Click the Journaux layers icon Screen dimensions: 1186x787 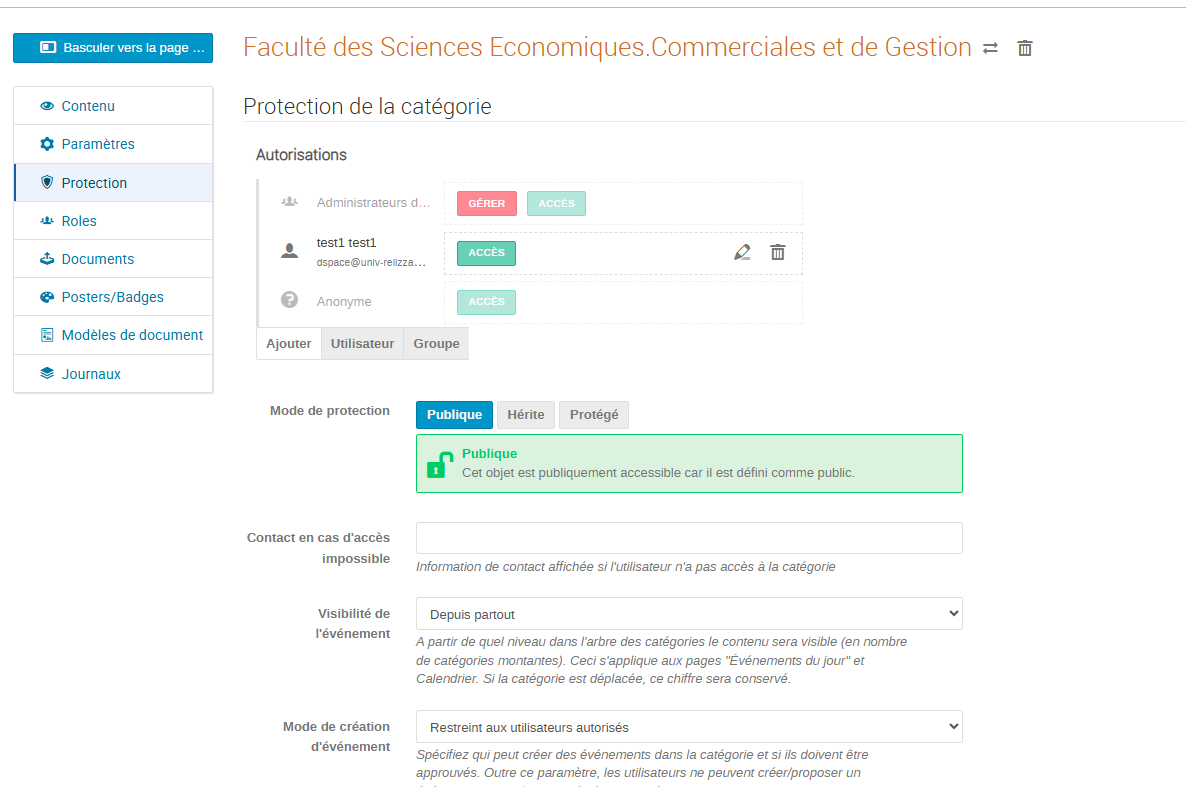(47, 374)
